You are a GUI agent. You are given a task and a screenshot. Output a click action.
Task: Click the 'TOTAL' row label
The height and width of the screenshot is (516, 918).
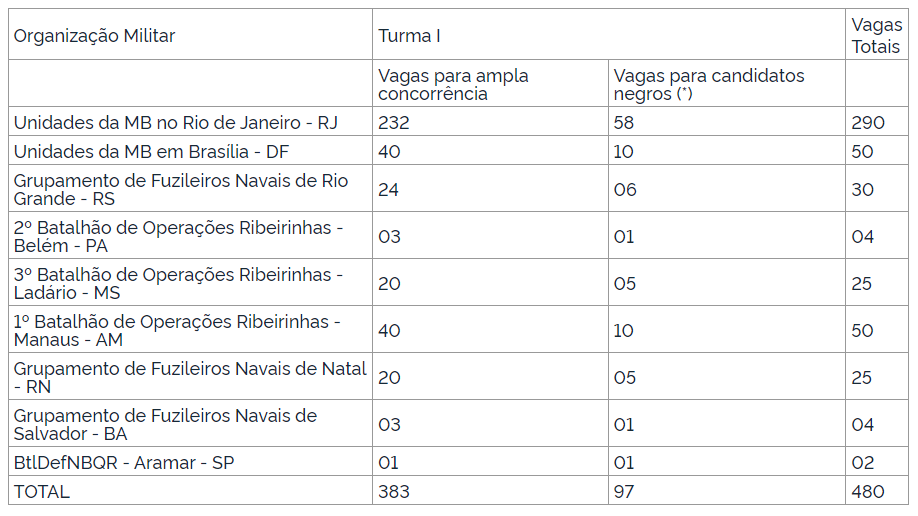[42, 492]
